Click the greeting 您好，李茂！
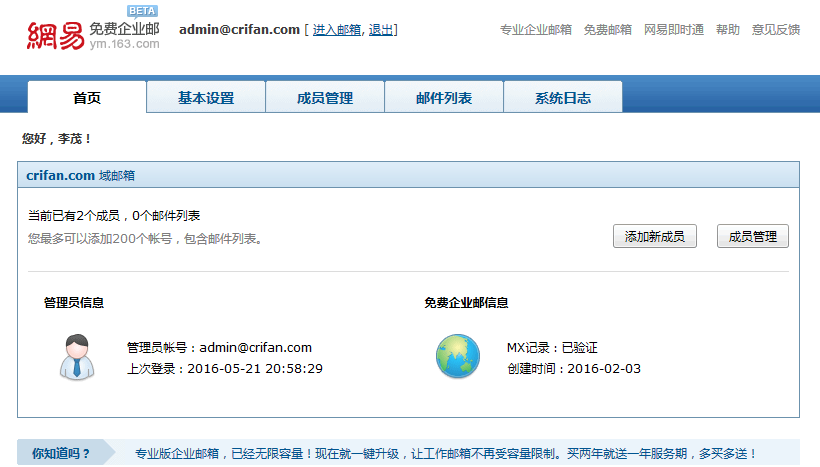820x467 pixels. [57, 139]
